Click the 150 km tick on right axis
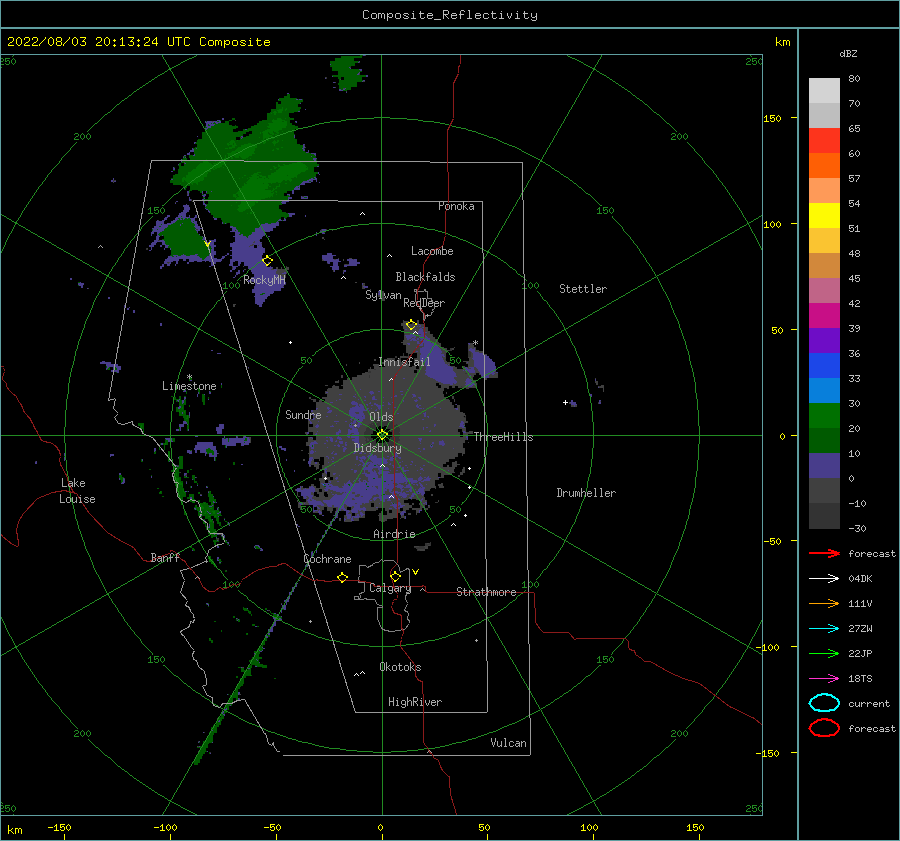900x841 pixels. (x=773, y=118)
